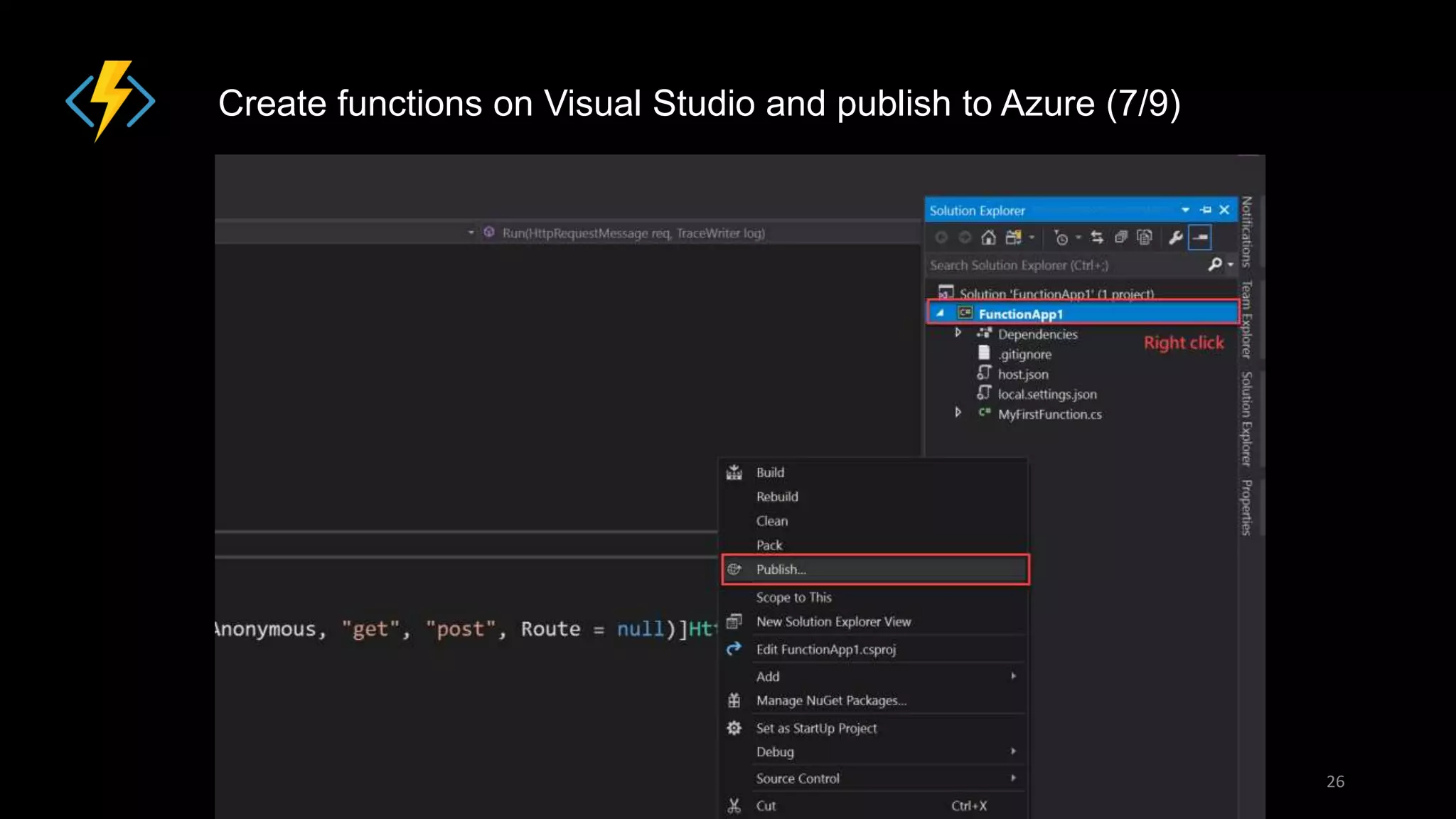Switch between solutions and folder views icon
The width and height of the screenshot is (1456, 819).
tap(1013, 237)
